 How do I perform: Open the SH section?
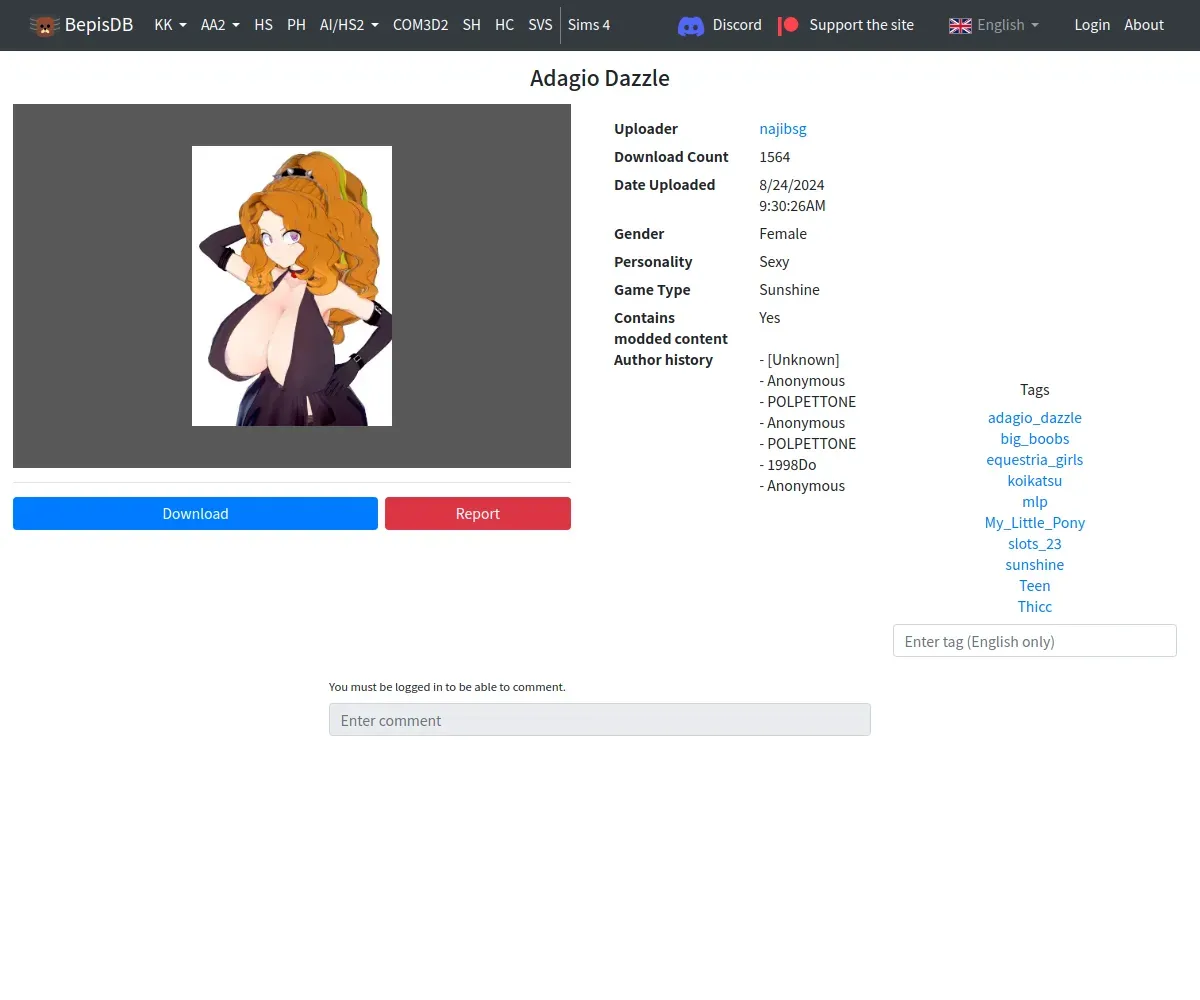[472, 25]
